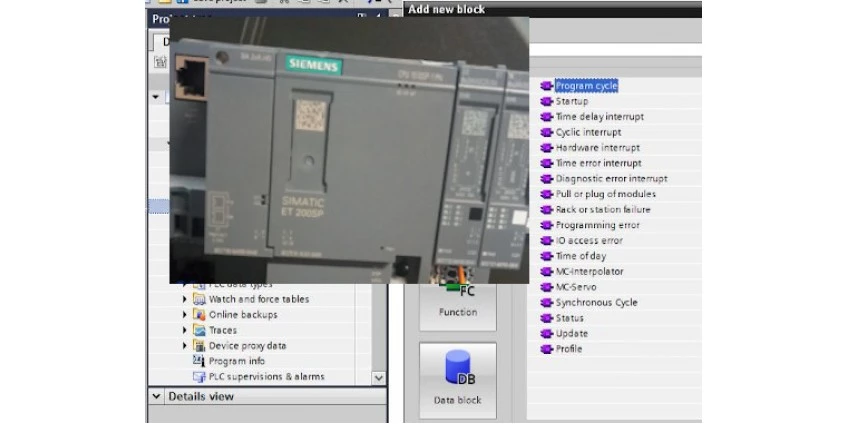Select the Startup block icon
The image size is (848, 424).
pyautogui.click(x=547, y=101)
